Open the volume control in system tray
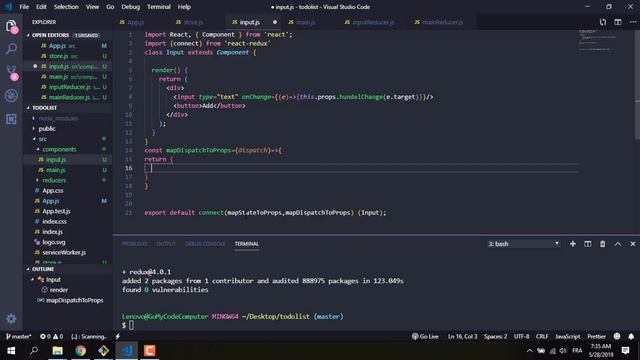The width and height of the screenshot is (640, 360). [x=563, y=351]
